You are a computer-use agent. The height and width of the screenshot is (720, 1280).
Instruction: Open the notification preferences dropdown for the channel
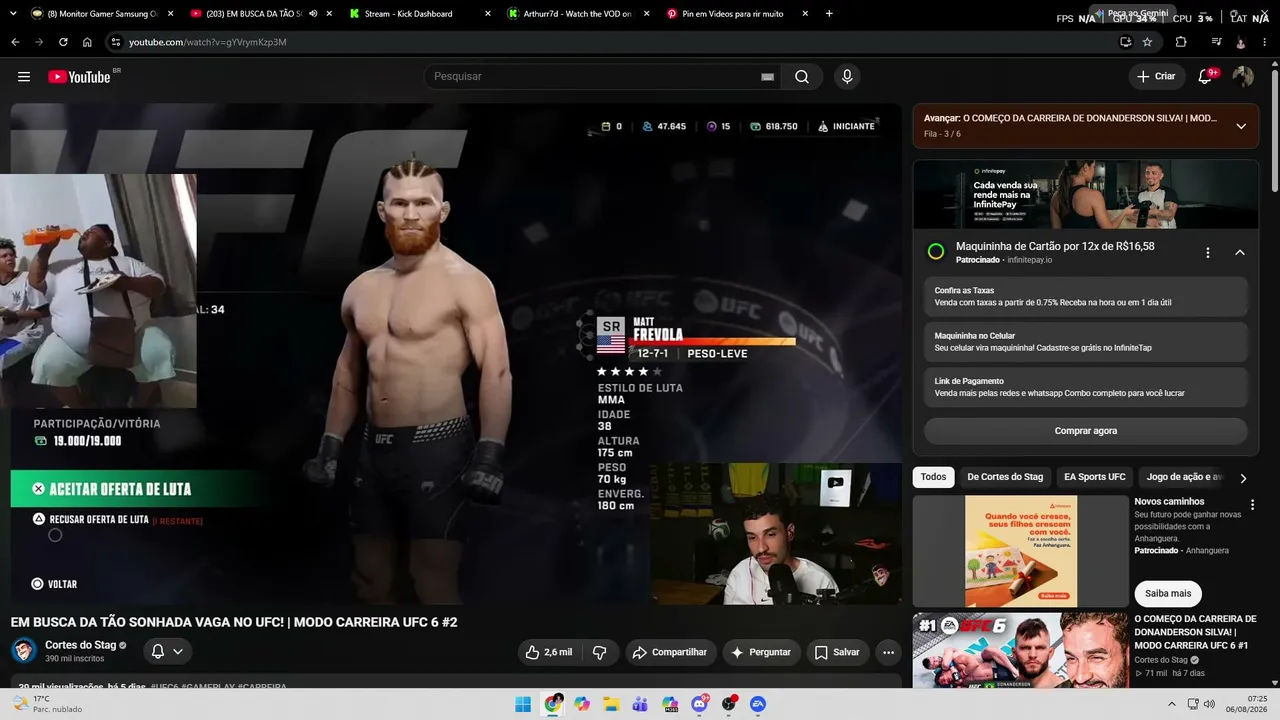pyautogui.click(x=167, y=651)
